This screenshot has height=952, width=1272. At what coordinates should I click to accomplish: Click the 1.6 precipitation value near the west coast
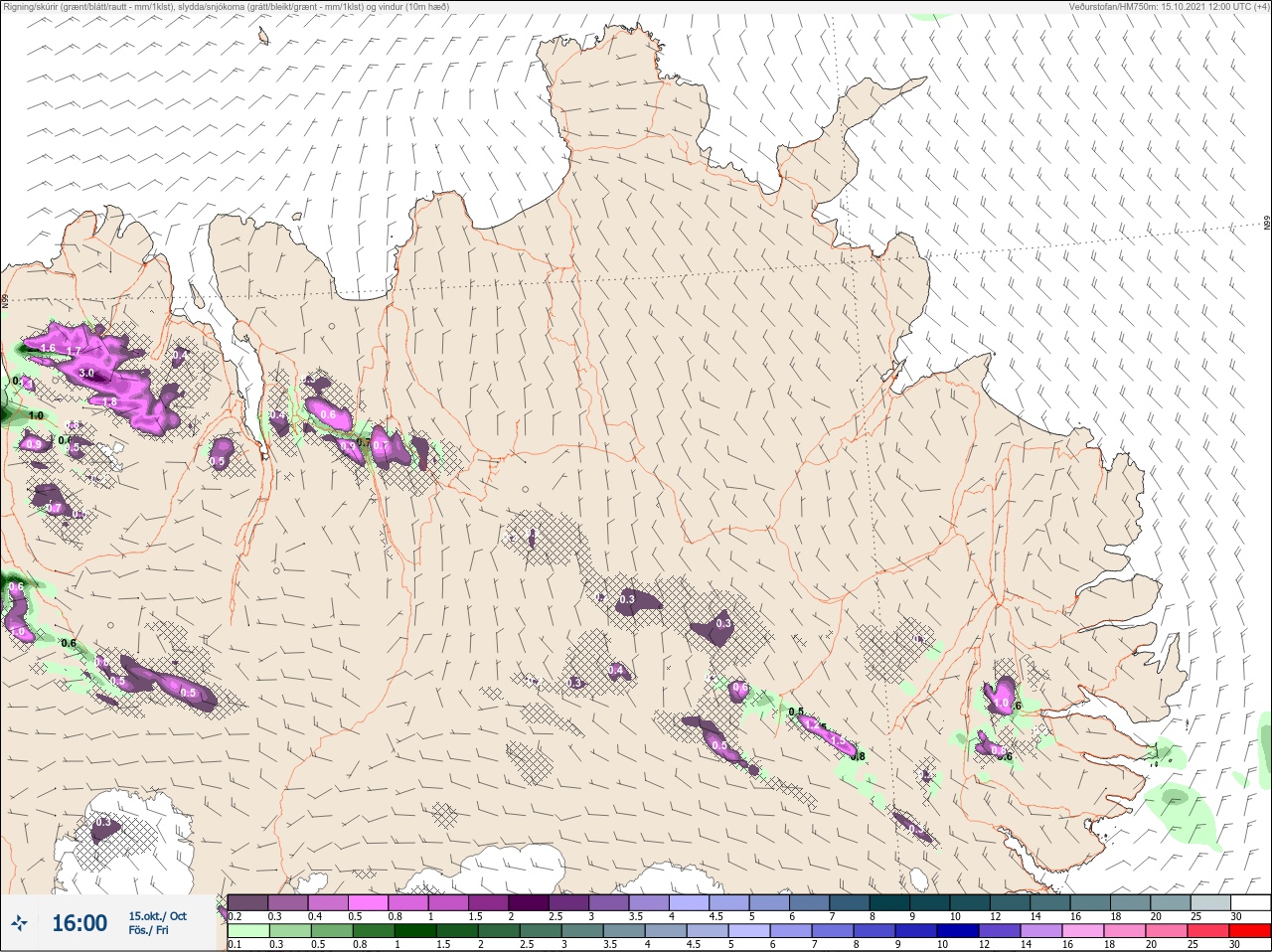point(47,347)
